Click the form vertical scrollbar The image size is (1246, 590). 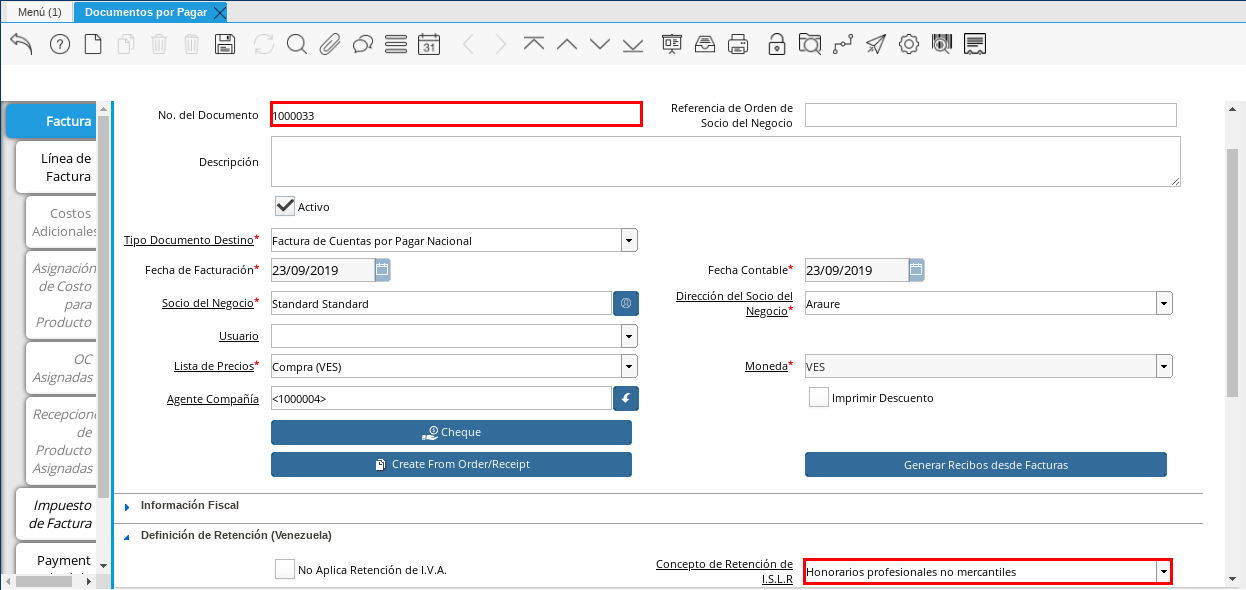(x=1232, y=272)
